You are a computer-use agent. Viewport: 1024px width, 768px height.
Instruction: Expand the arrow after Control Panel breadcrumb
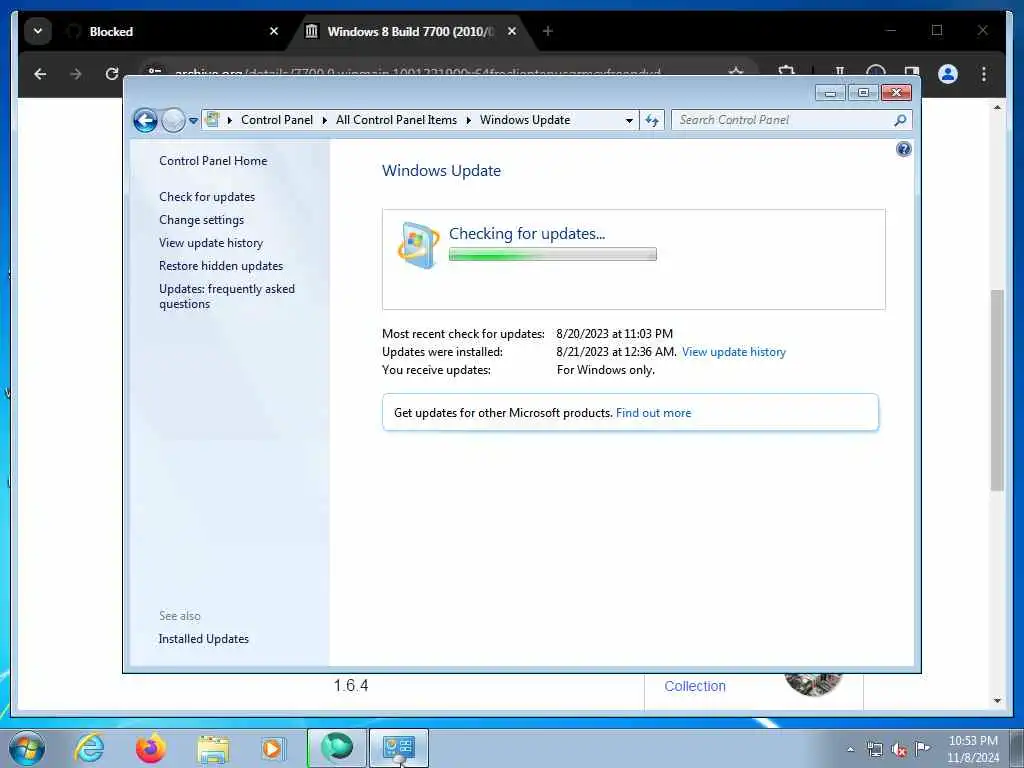click(325, 120)
